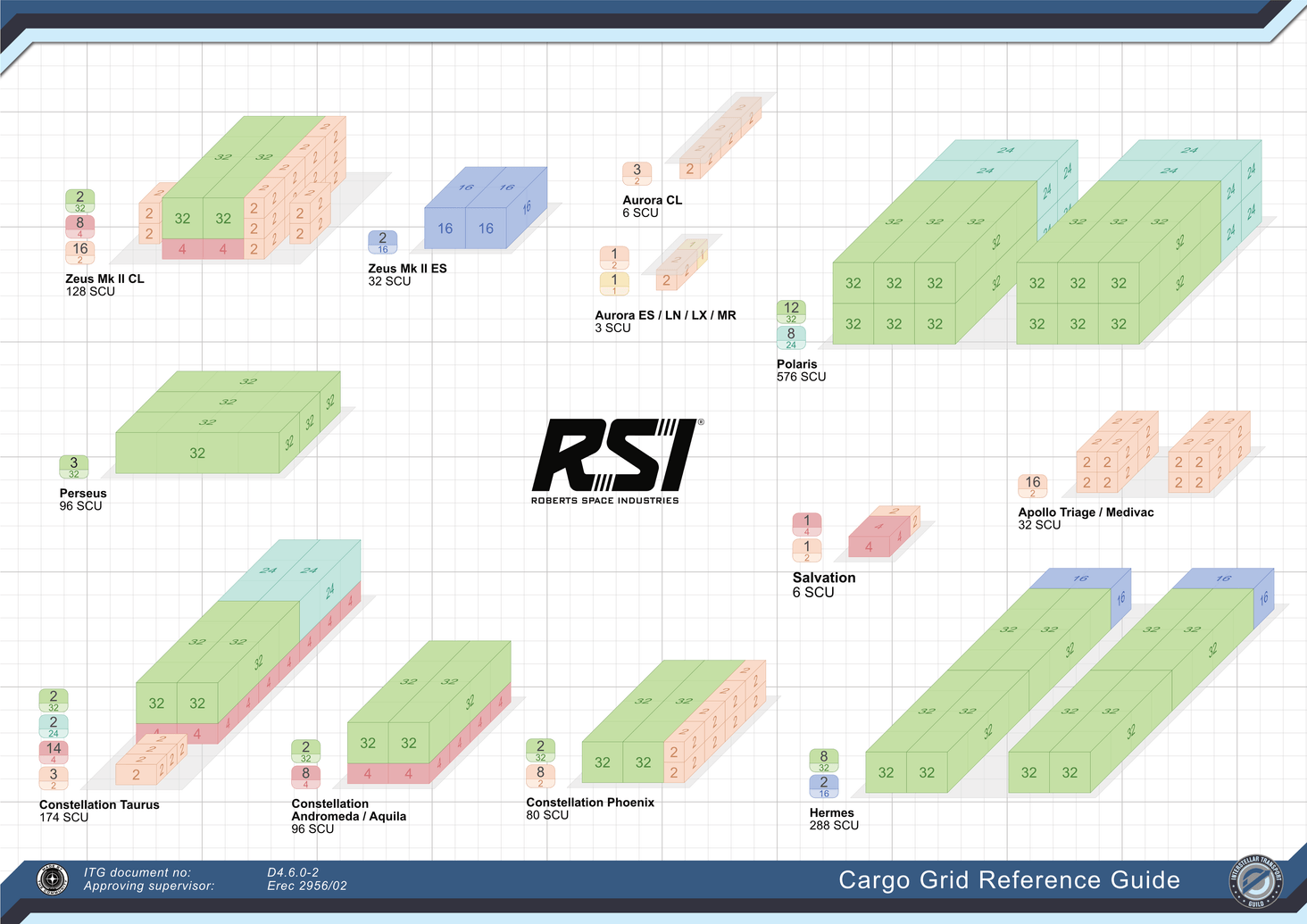Open the Perseus cargo grid diagram
1307x924 pixels.
pyautogui.click(x=228, y=421)
